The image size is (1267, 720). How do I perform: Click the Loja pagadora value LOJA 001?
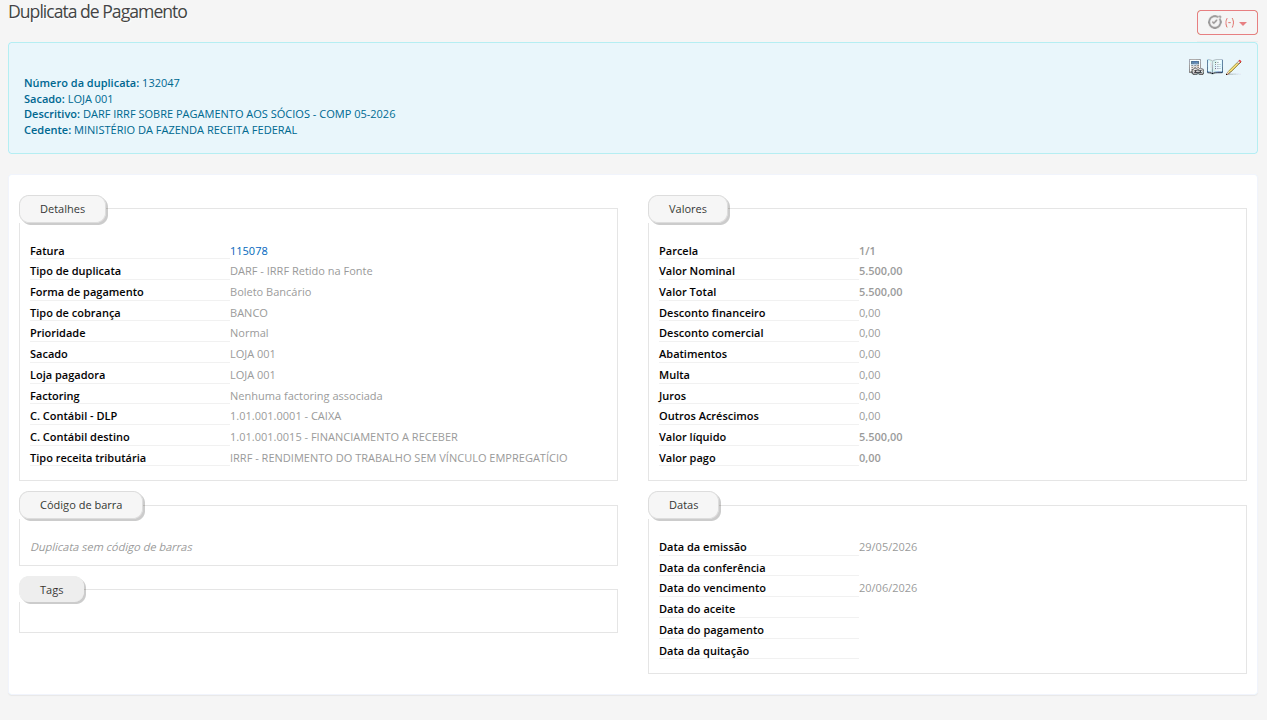252,375
